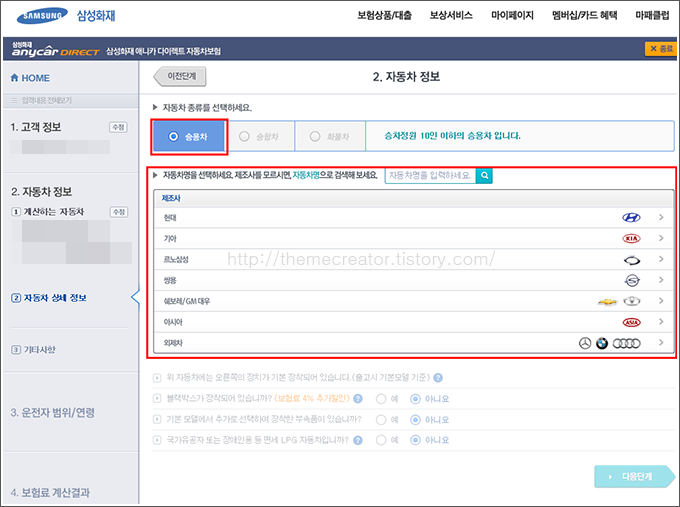Click the 현대 manufacturer name text

(170, 217)
